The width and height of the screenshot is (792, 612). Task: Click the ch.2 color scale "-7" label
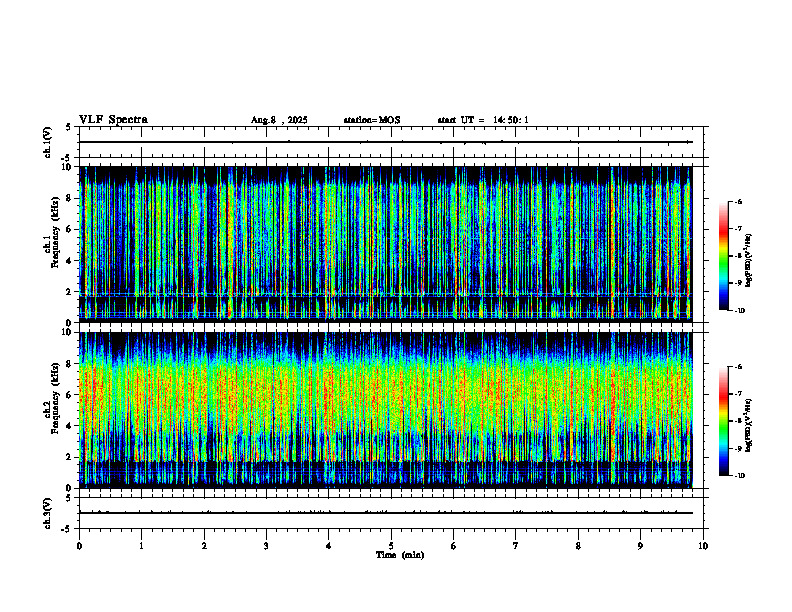pos(738,394)
